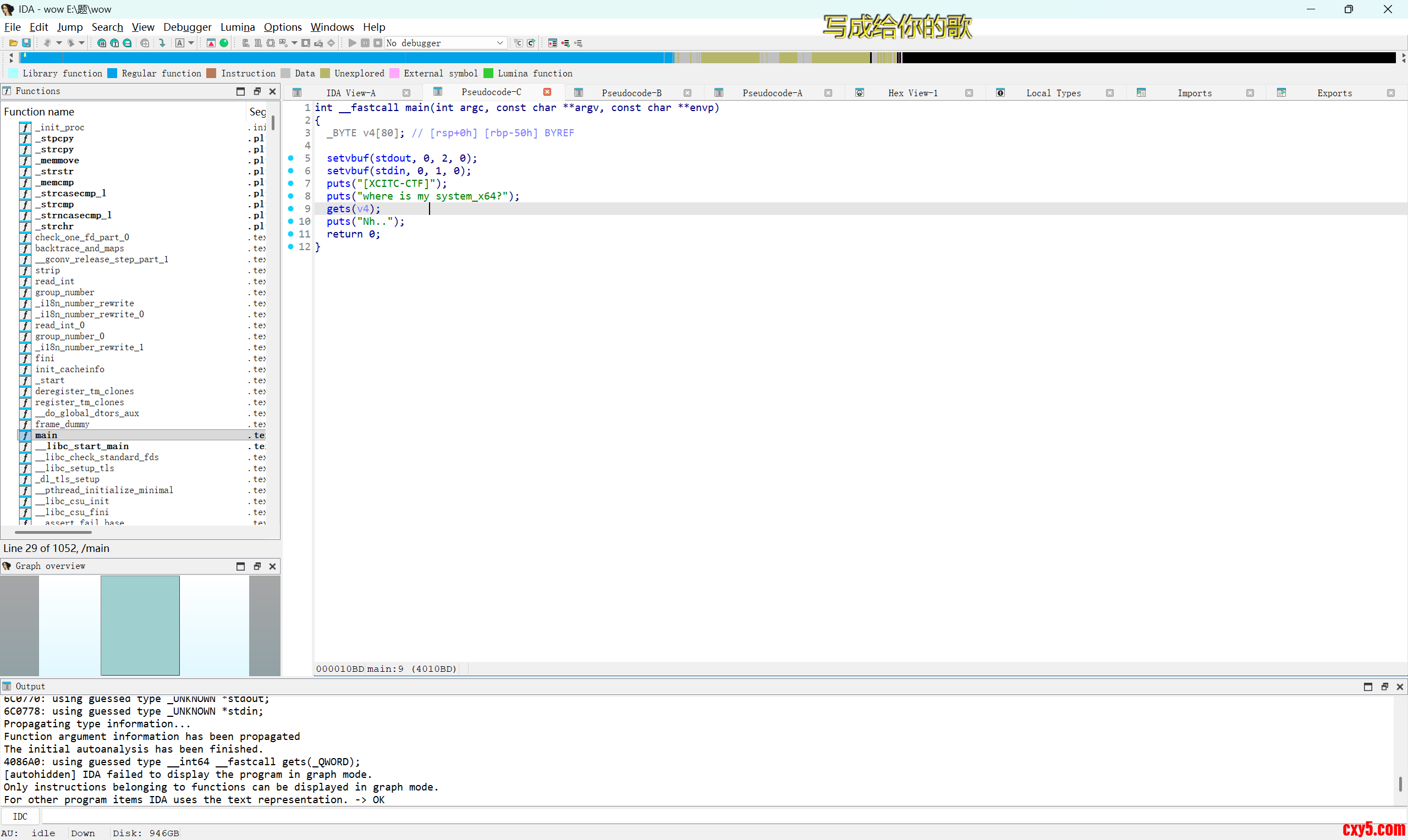Expand the jump back history dropdown arrow

coord(59,43)
